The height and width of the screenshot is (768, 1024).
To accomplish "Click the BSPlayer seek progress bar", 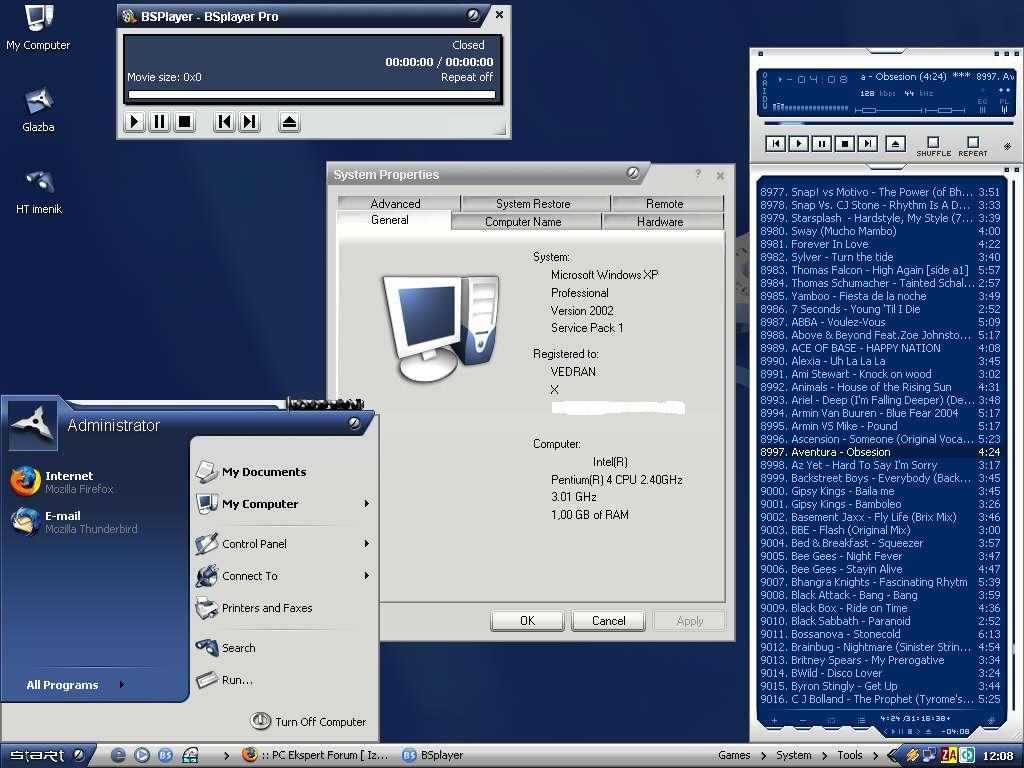I will [x=311, y=96].
